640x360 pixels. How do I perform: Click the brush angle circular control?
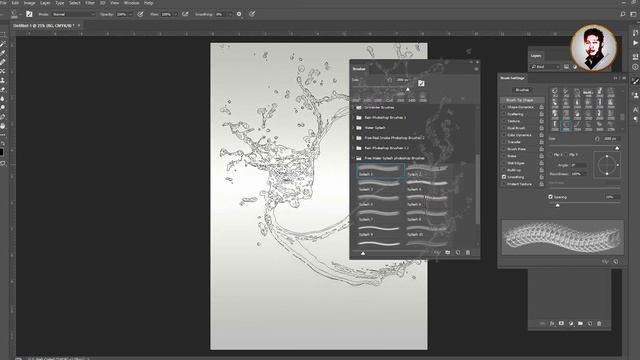tap(607, 165)
